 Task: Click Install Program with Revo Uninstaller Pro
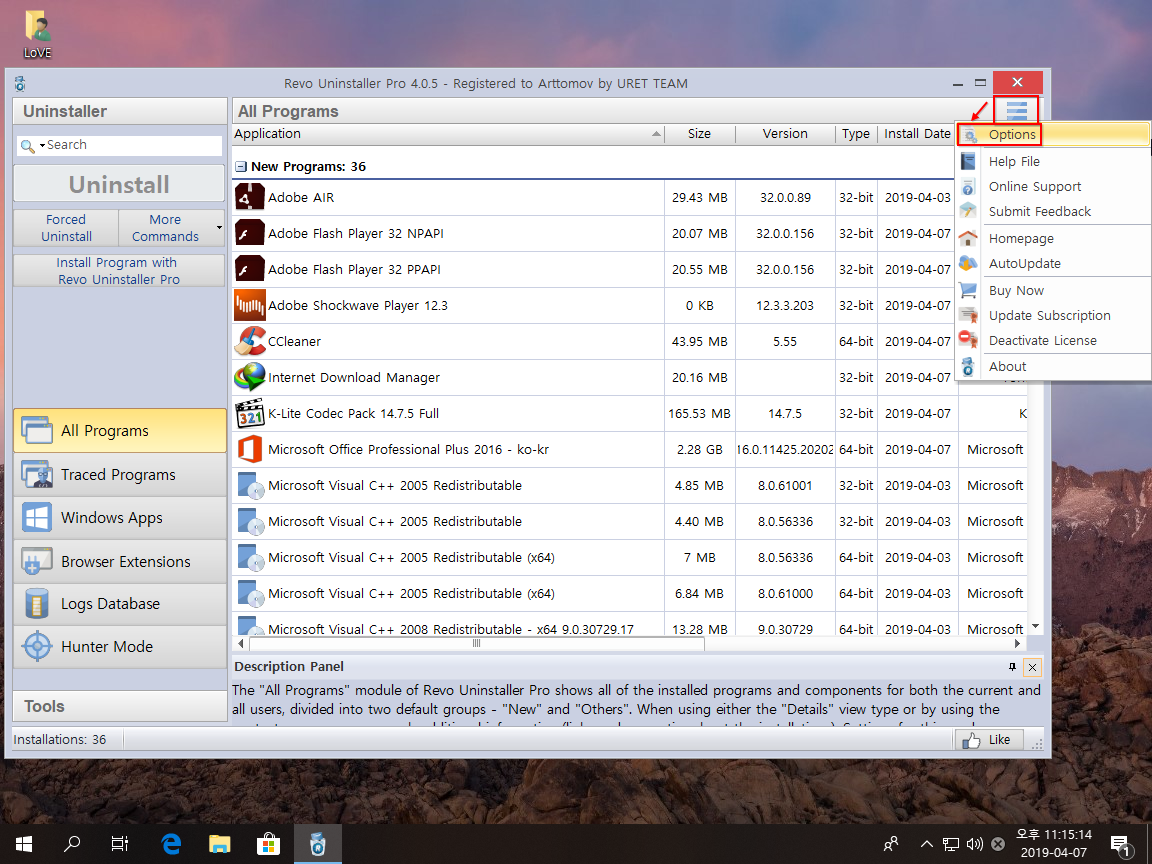coord(119,270)
